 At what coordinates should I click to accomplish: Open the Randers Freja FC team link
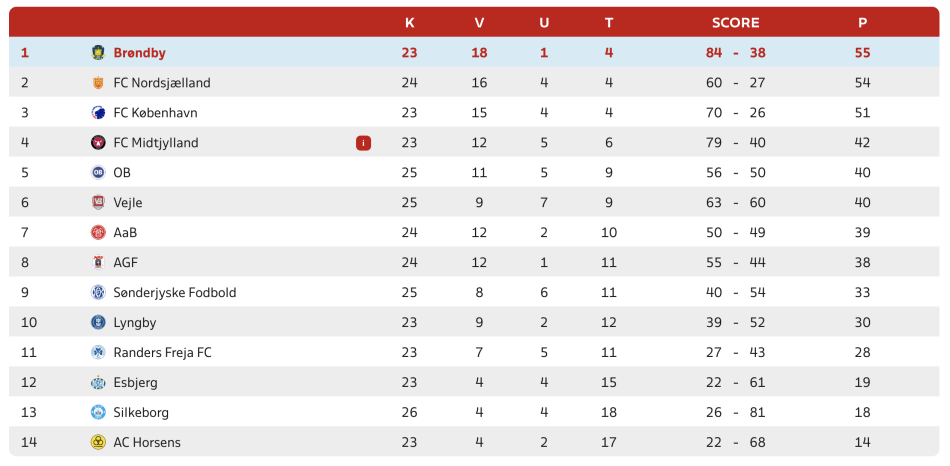point(162,353)
